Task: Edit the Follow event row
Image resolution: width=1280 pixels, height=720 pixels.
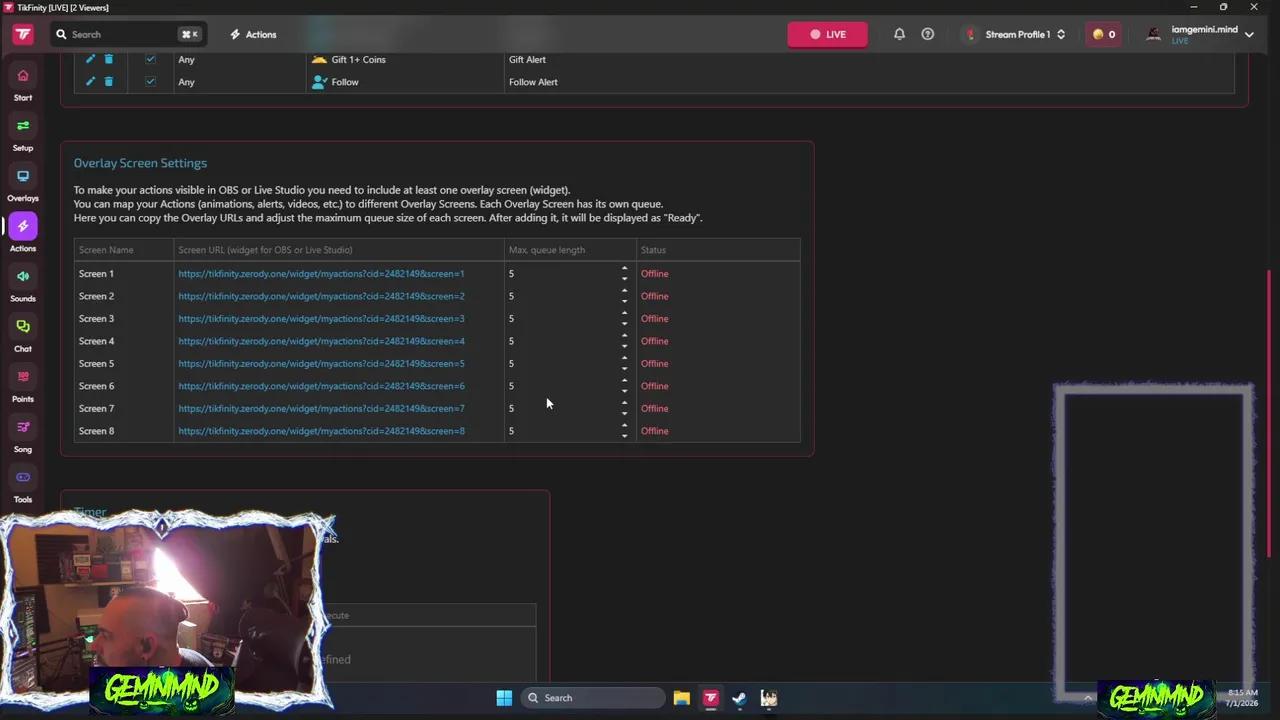Action: click(x=90, y=82)
